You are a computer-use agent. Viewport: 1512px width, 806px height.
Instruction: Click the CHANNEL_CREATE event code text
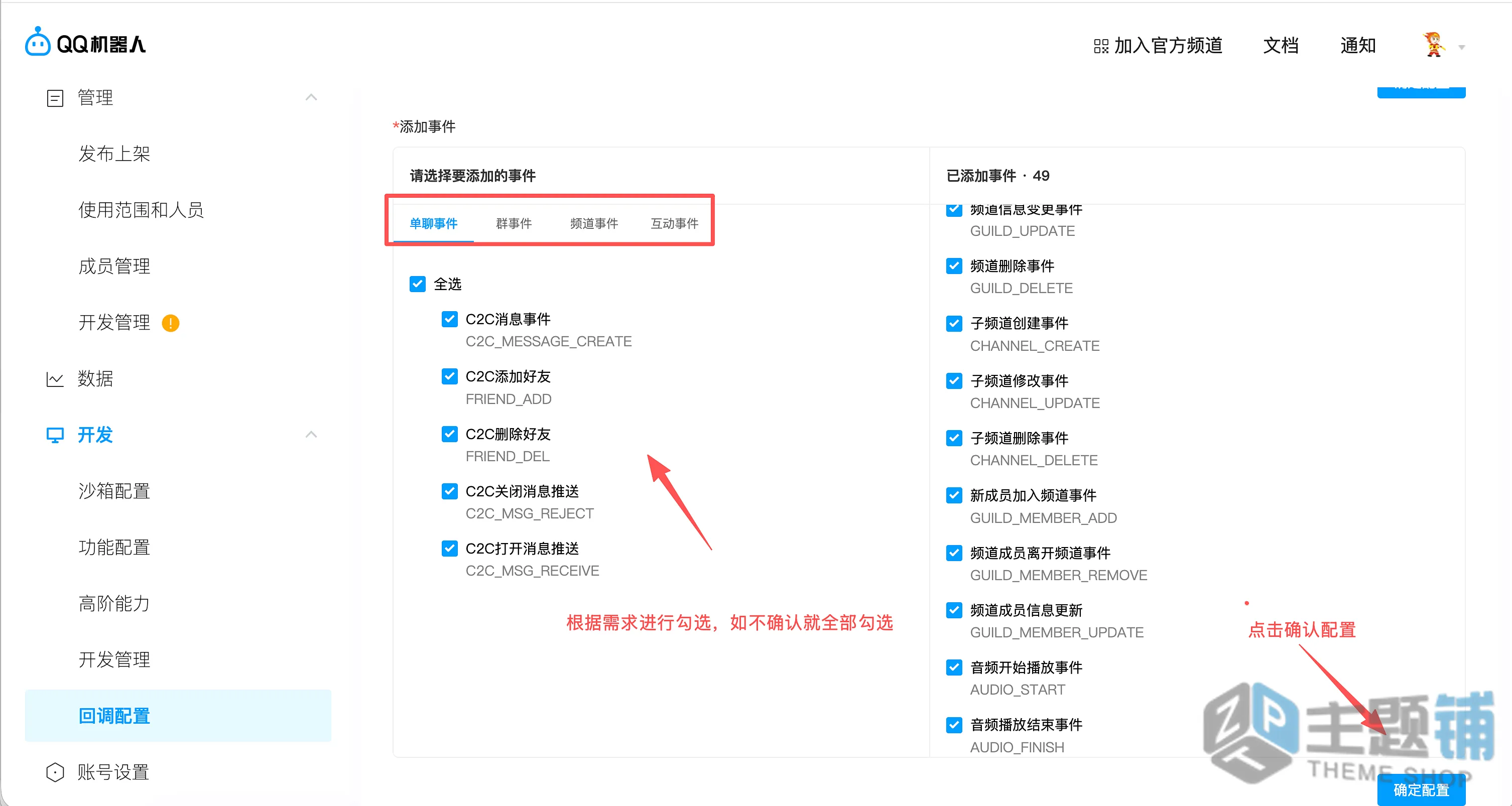[1034, 346]
